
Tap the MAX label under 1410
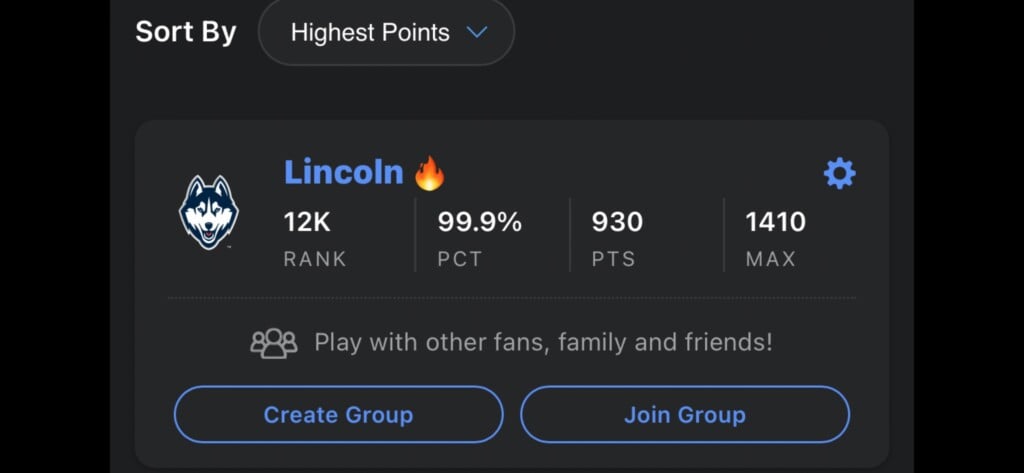[x=771, y=259]
